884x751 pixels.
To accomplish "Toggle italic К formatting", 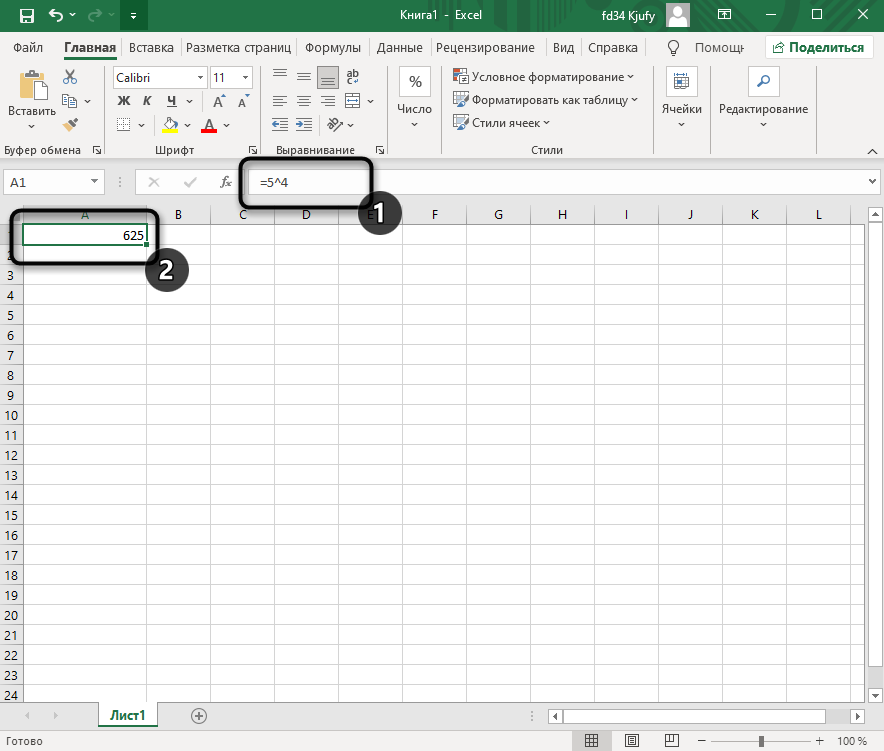I will click(148, 101).
